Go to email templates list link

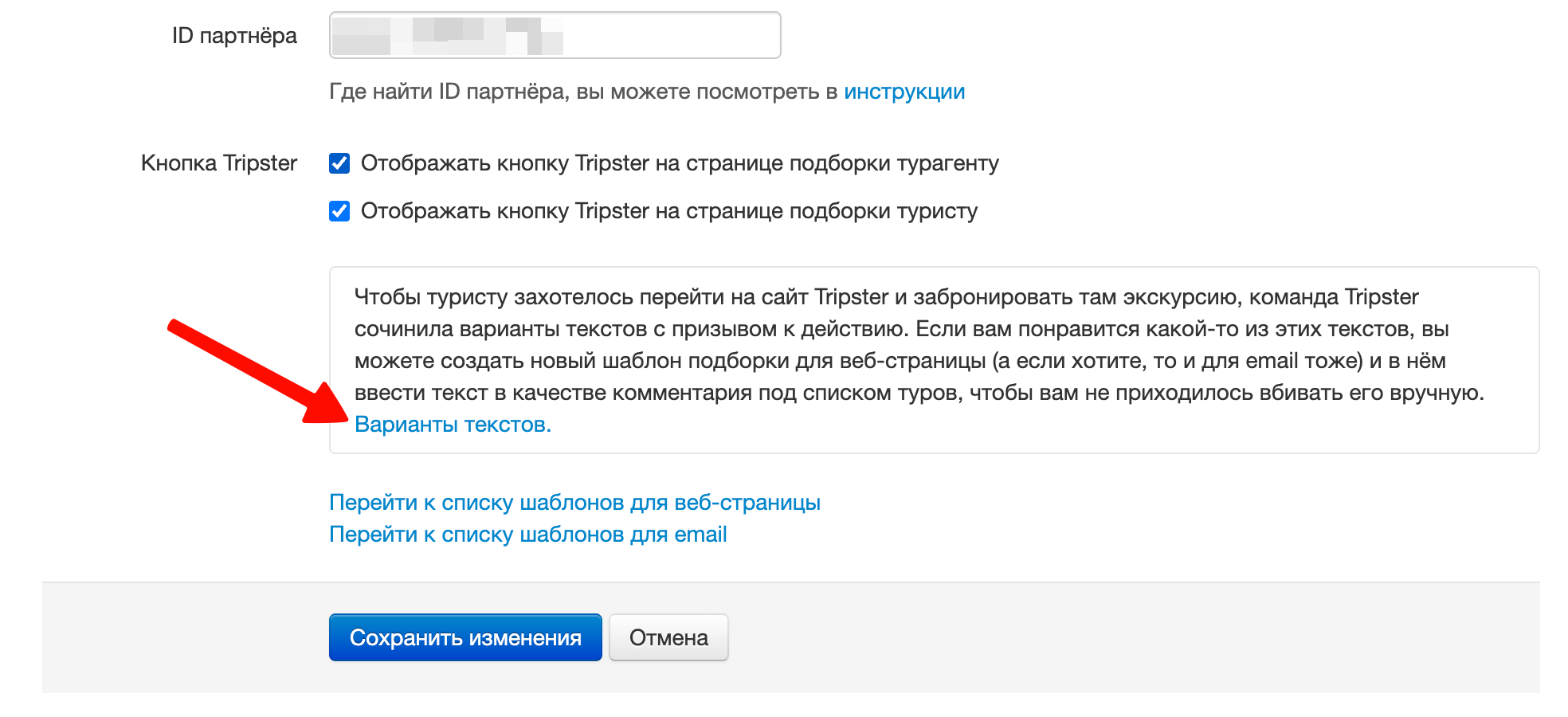pos(527,535)
